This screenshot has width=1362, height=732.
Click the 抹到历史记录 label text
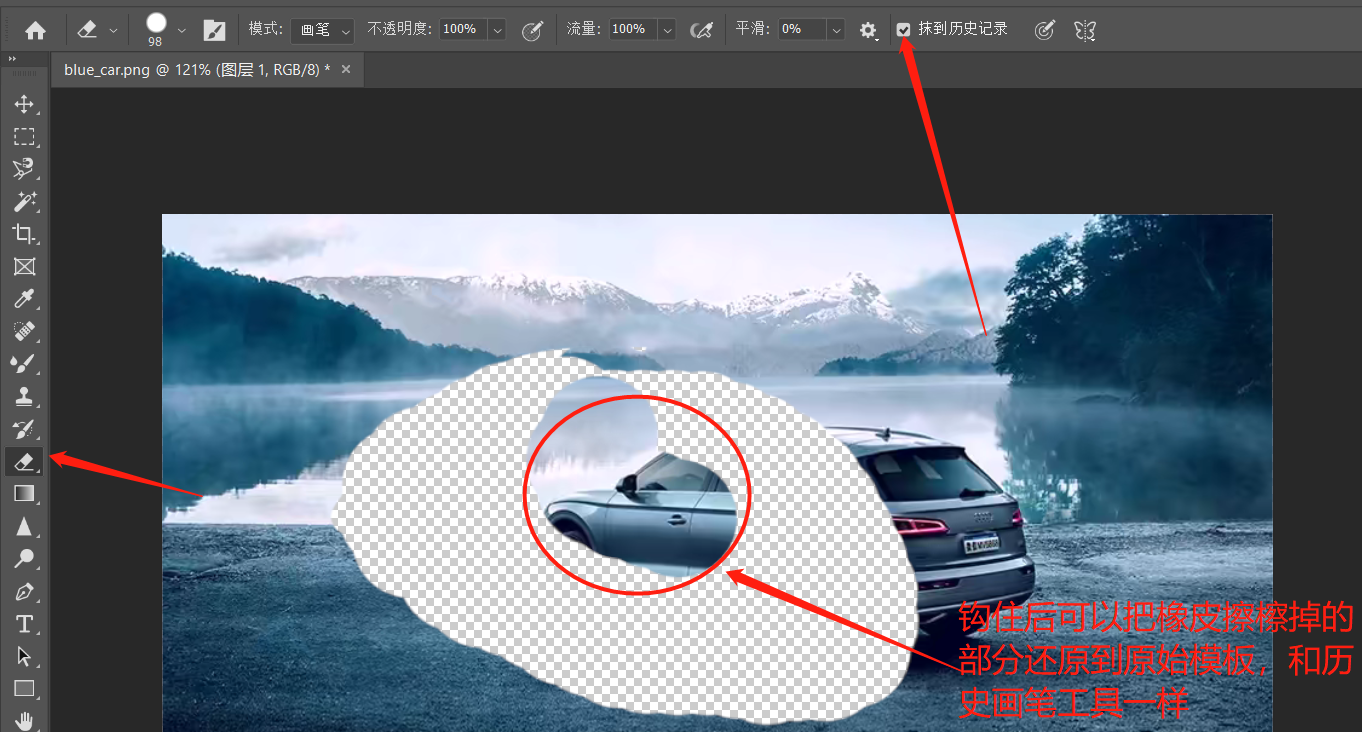pyautogui.click(x=963, y=30)
